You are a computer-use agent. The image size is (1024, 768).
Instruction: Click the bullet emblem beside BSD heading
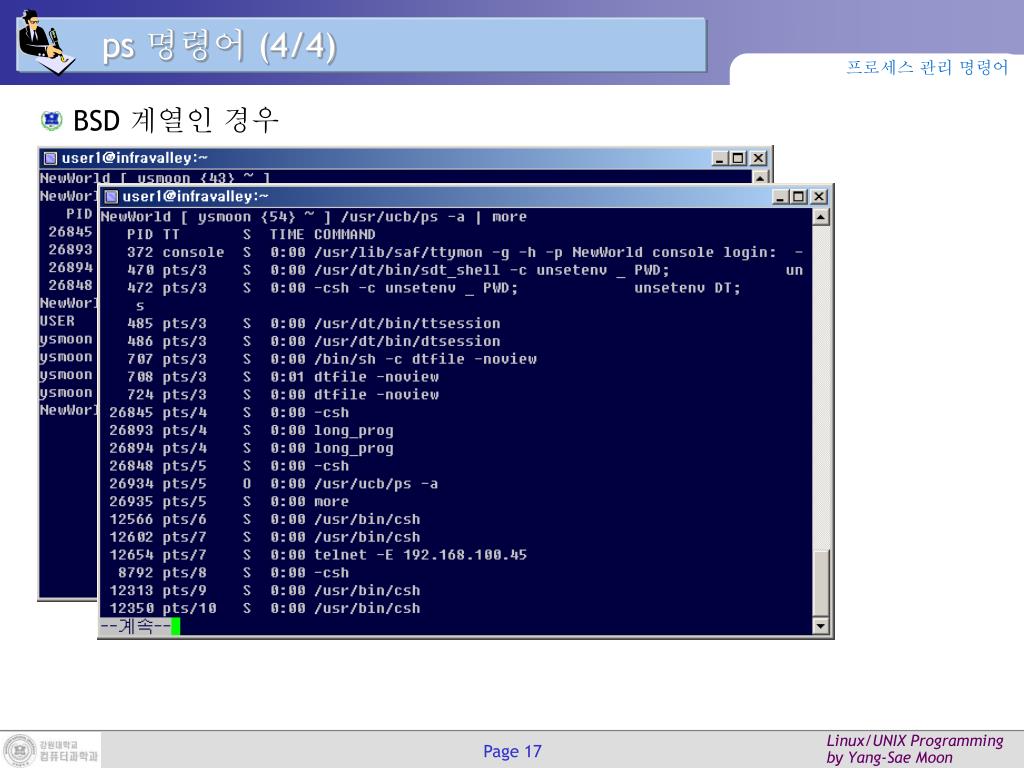[52, 120]
